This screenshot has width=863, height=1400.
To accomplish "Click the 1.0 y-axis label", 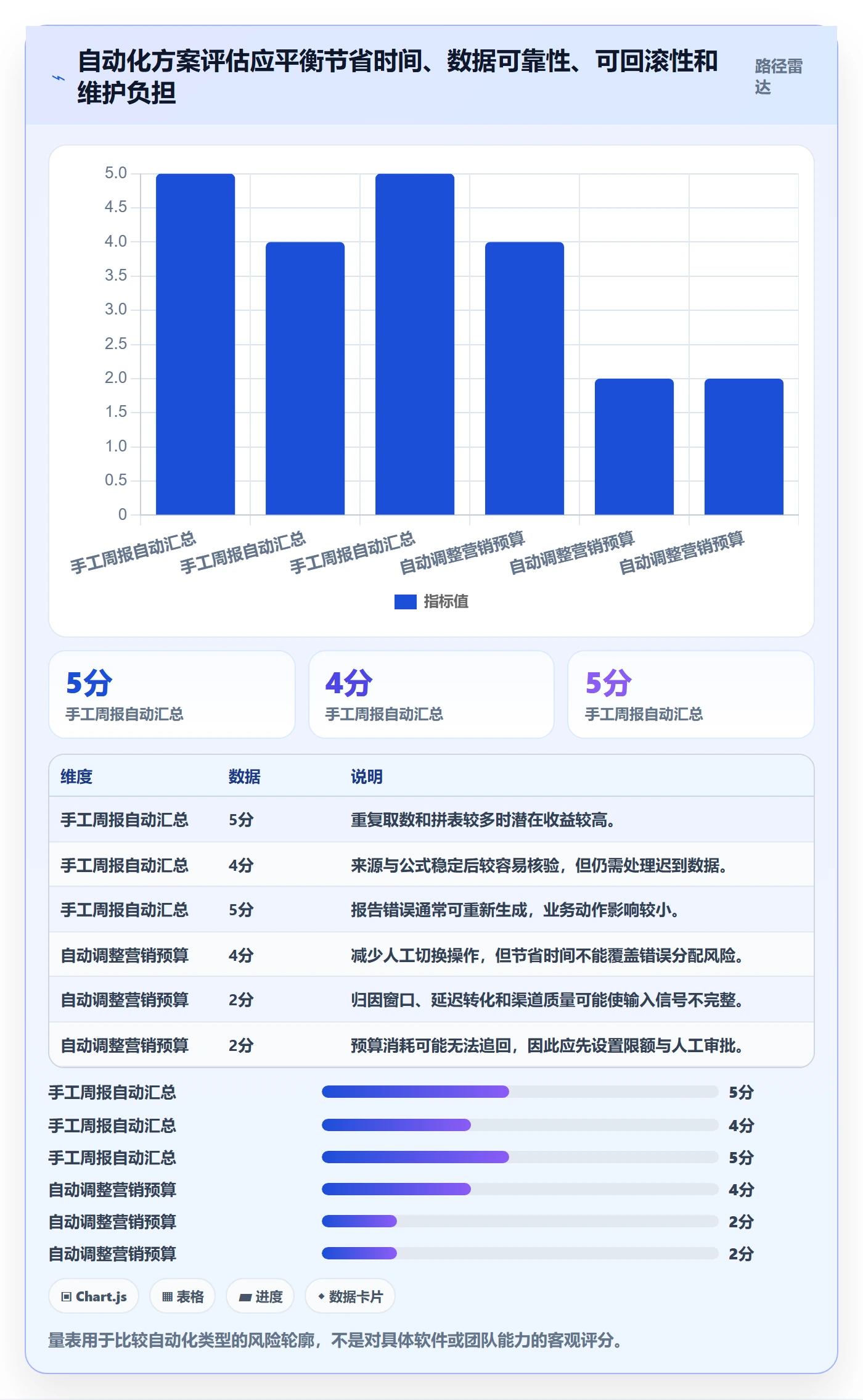I will tap(116, 447).
